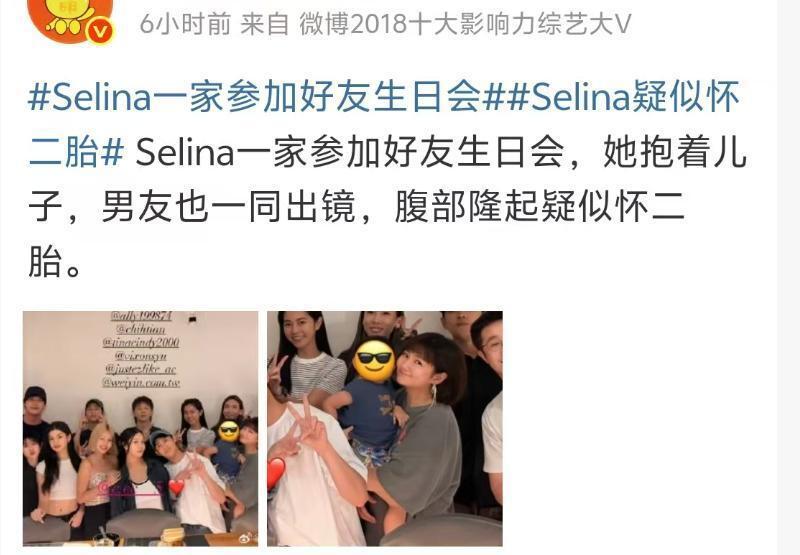800x555 pixels.
Task: Click post body text starting 男友也一同出镜
Action: point(228,207)
